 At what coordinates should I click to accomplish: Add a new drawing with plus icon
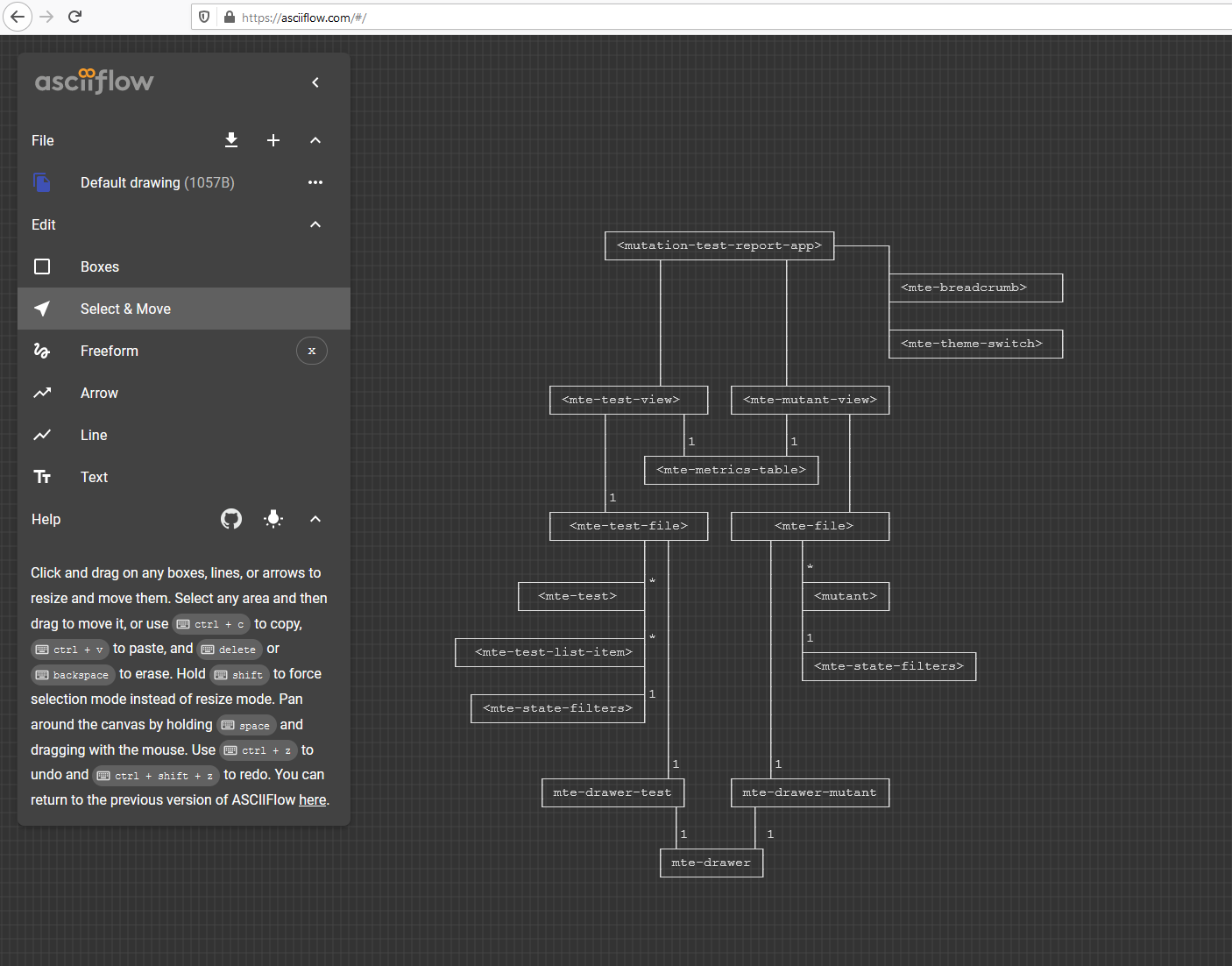click(273, 140)
